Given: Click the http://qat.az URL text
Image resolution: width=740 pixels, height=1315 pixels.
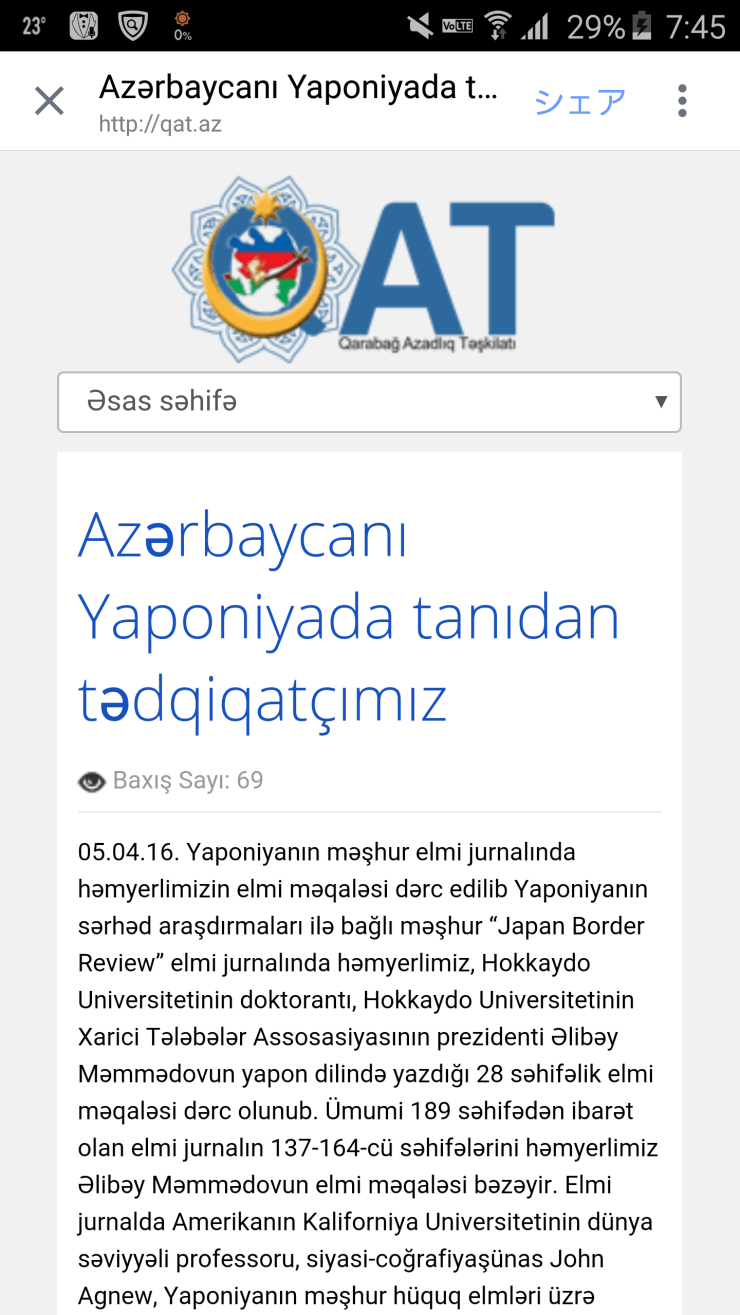Looking at the screenshot, I should click(160, 125).
